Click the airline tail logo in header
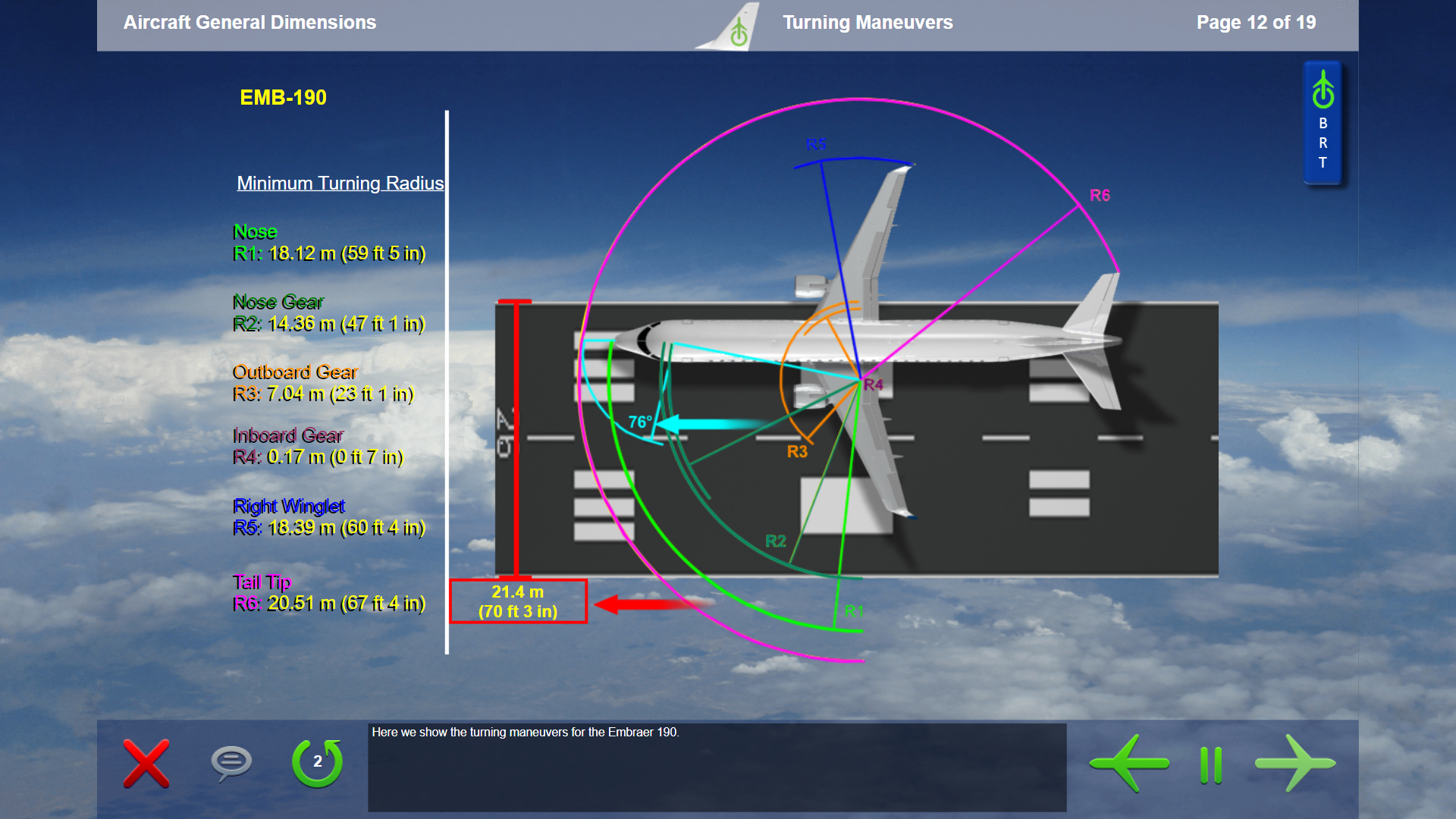Screen dimensions: 1456x819 click(x=729, y=27)
